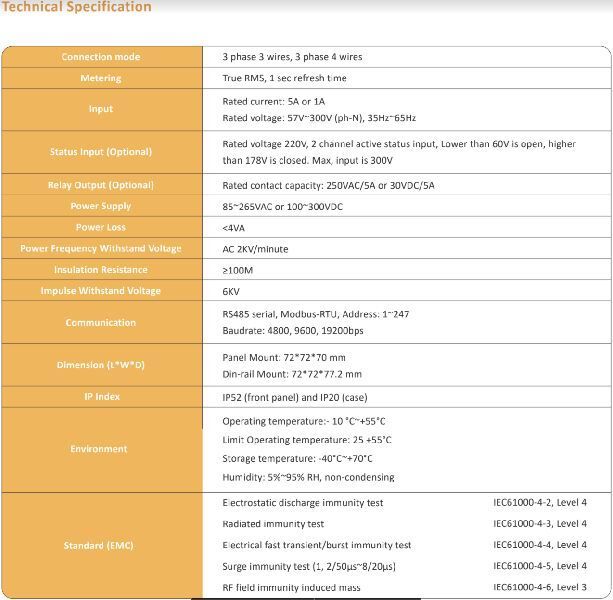Click the Rated current 5A or 1A line
Viewport: 613px width, 600px height.
pyautogui.click(x=273, y=101)
